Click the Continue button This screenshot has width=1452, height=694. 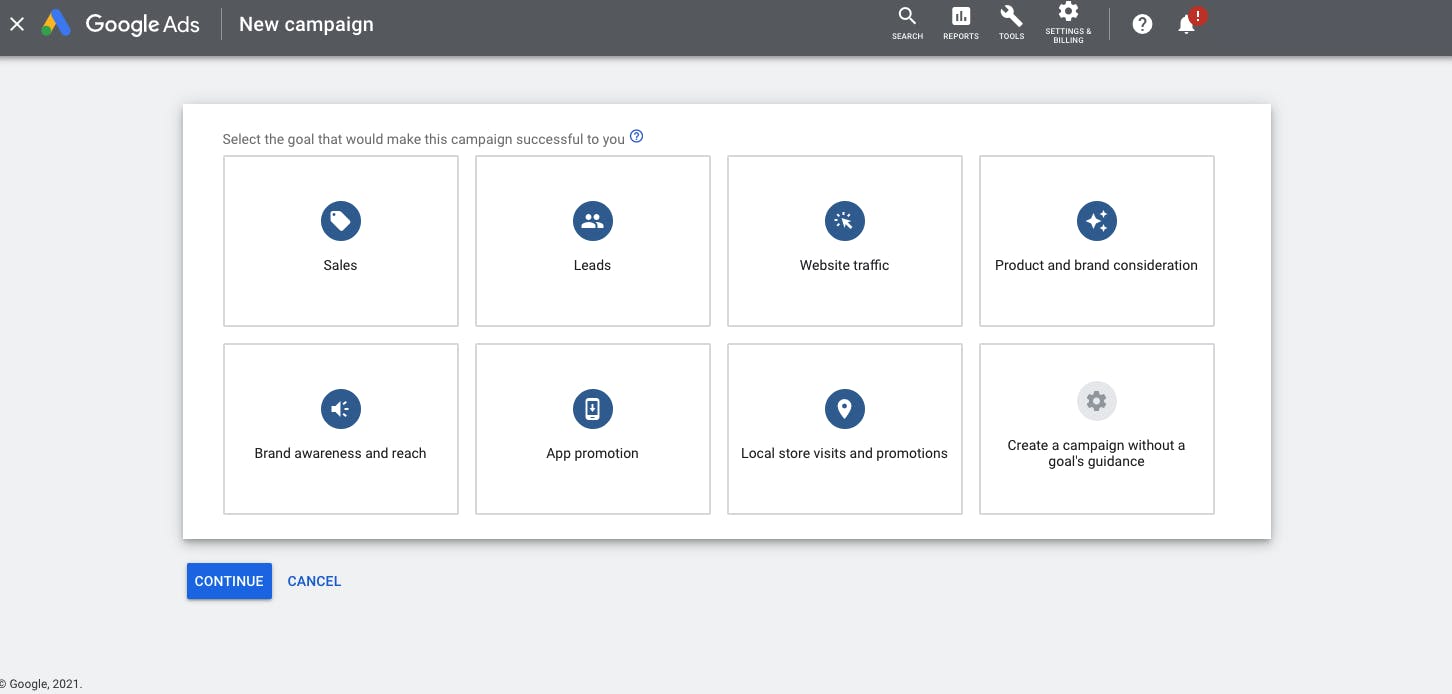coord(229,581)
